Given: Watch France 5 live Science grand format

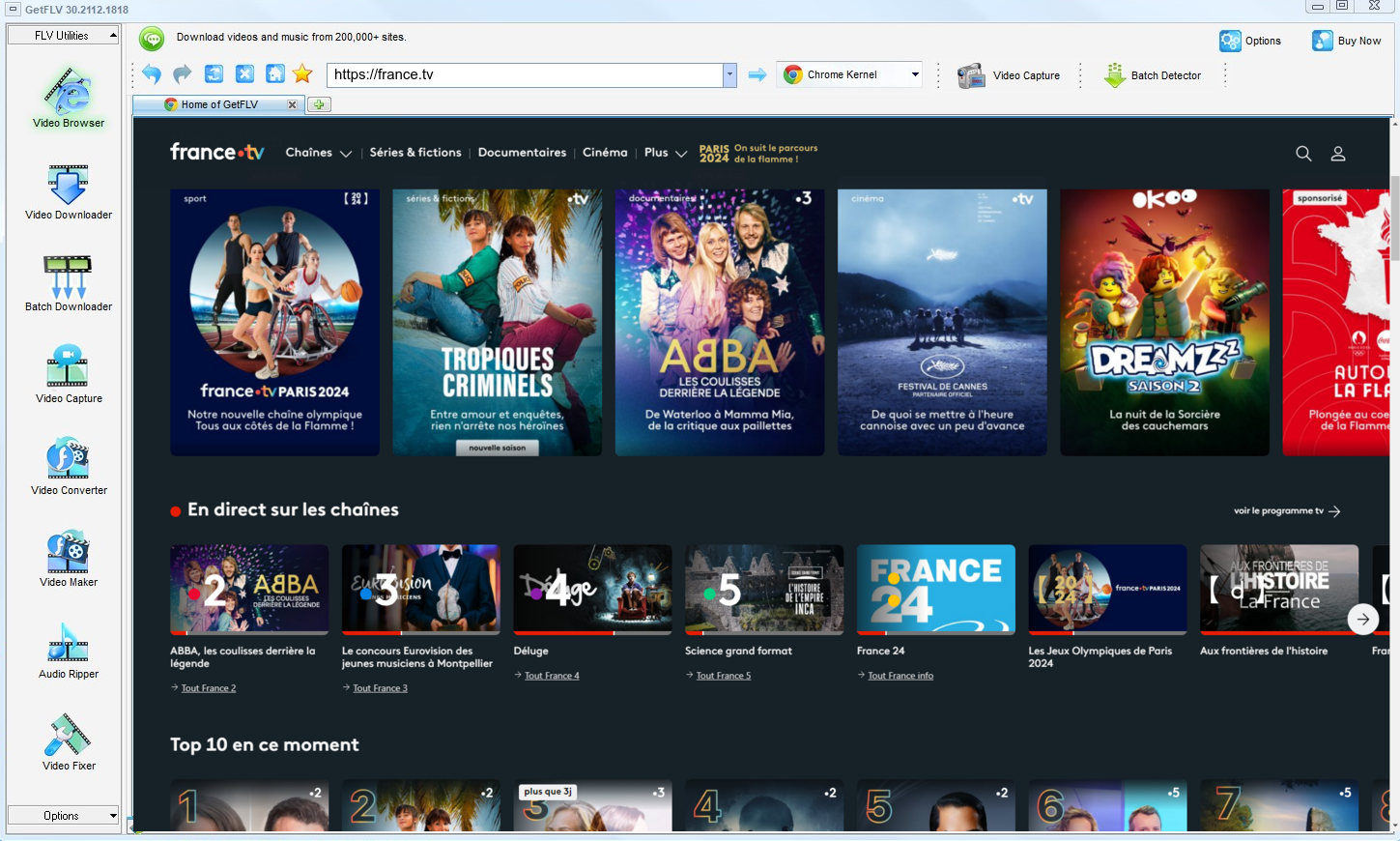Looking at the screenshot, I should [x=764, y=590].
